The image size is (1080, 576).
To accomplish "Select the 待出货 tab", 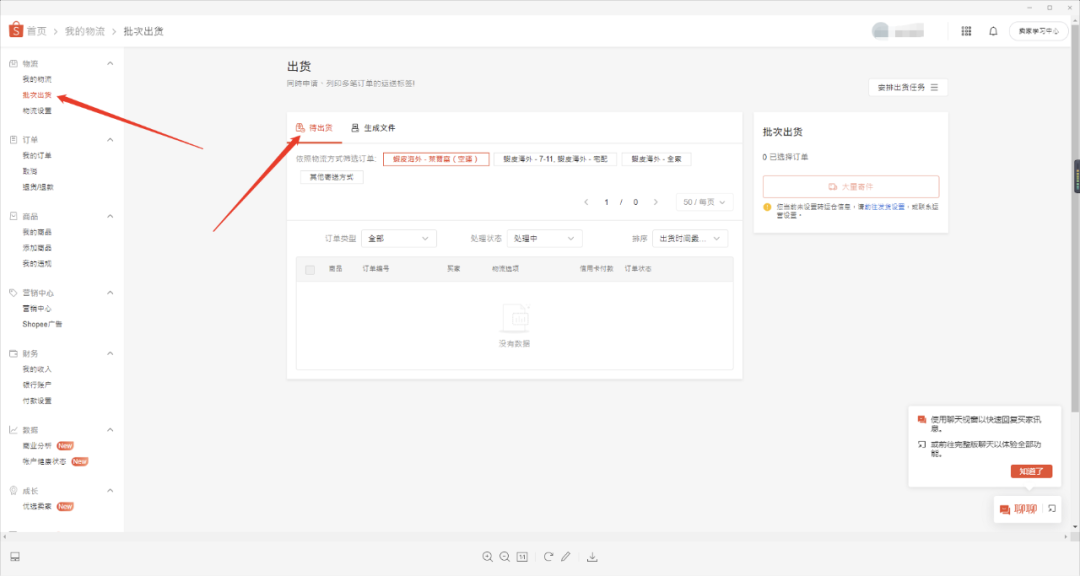I will pyautogui.click(x=320, y=128).
